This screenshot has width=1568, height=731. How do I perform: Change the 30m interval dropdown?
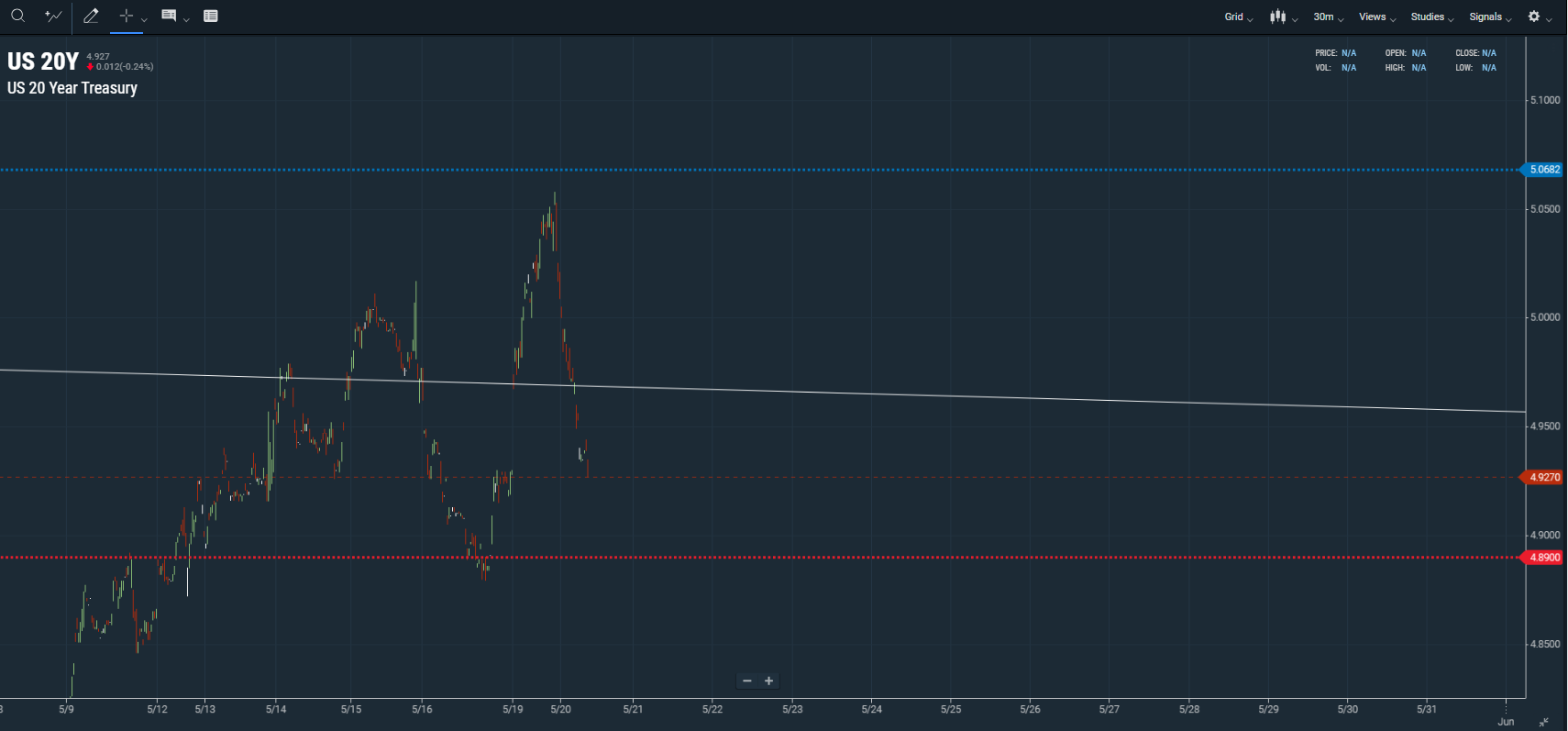pyautogui.click(x=1328, y=17)
